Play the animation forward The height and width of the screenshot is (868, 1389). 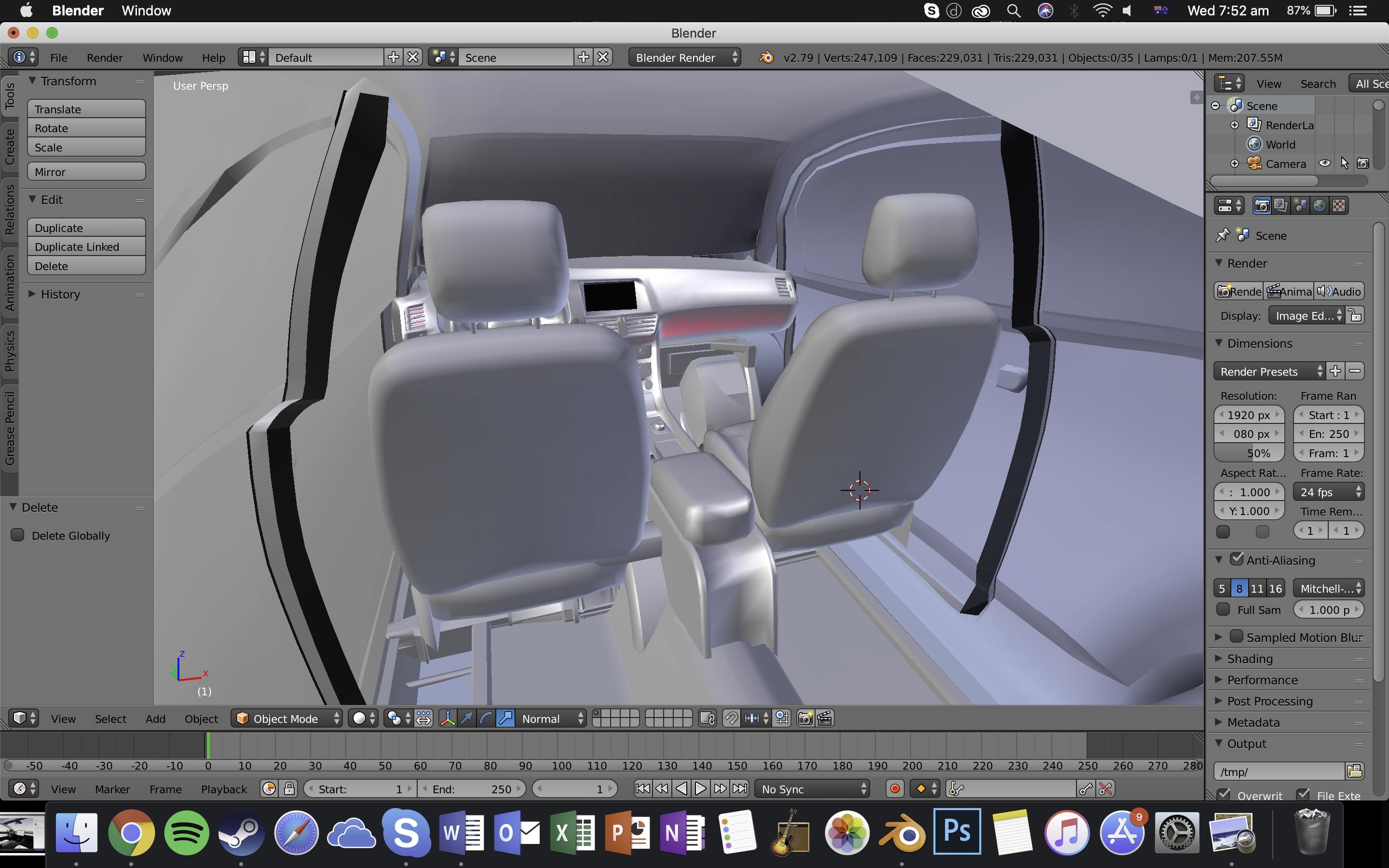pos(701,789)
